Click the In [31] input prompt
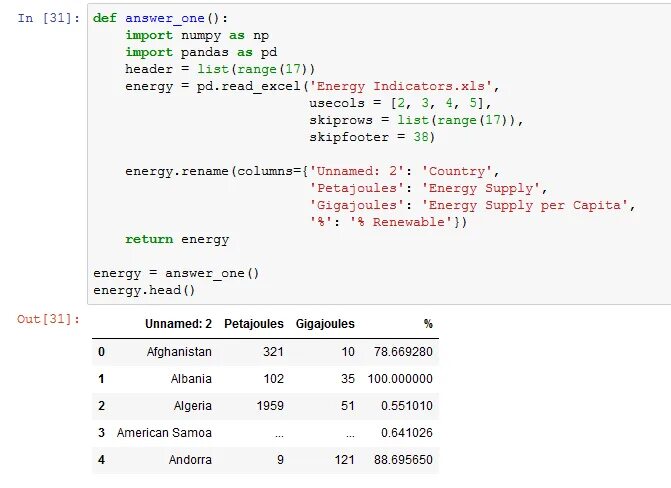This screenshot has height=488, width=671. 47,18
